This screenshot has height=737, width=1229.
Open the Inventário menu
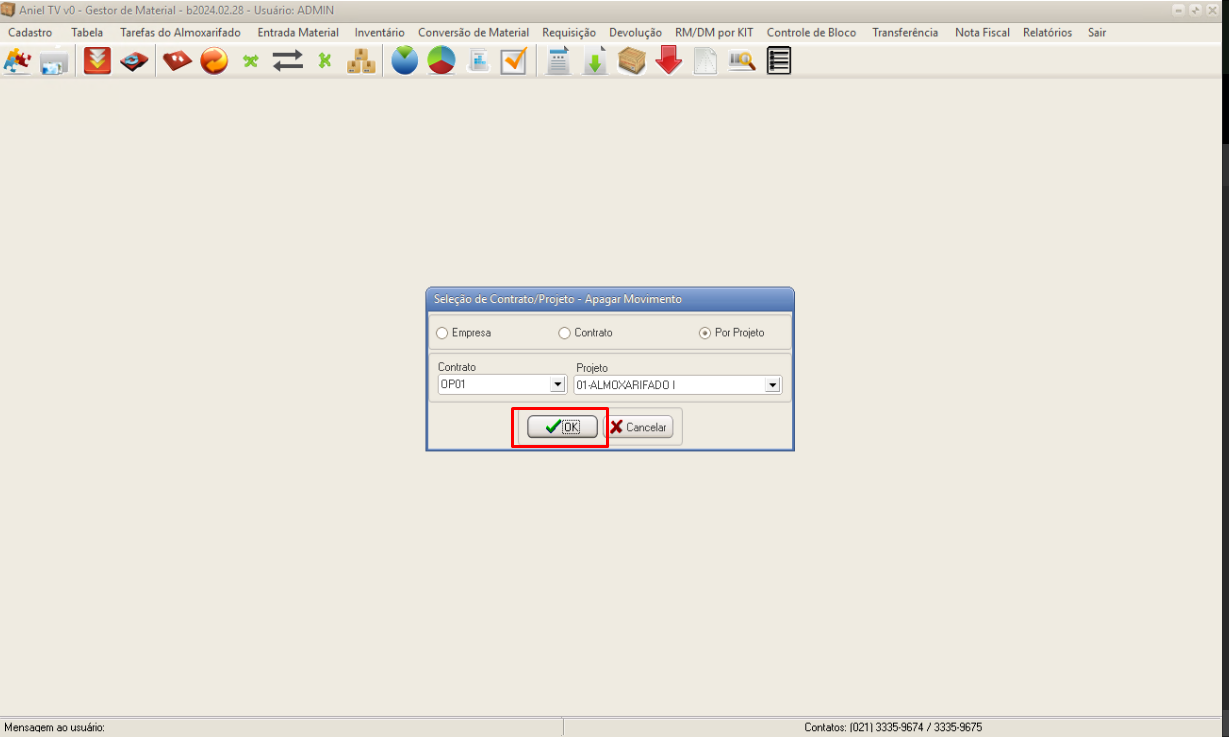(379, 32)
